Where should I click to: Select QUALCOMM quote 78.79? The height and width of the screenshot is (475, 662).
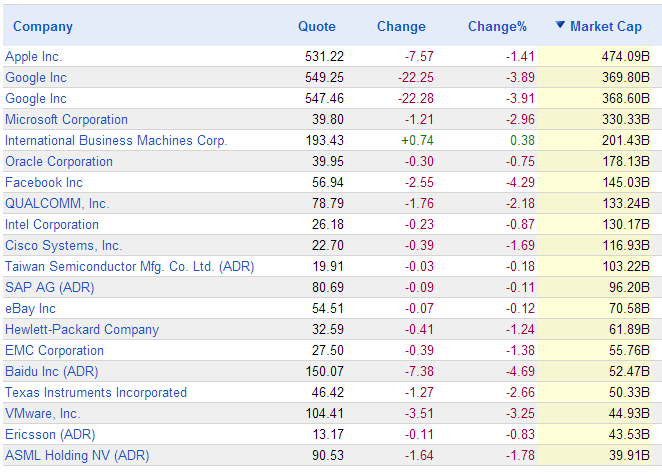[328, 204]
